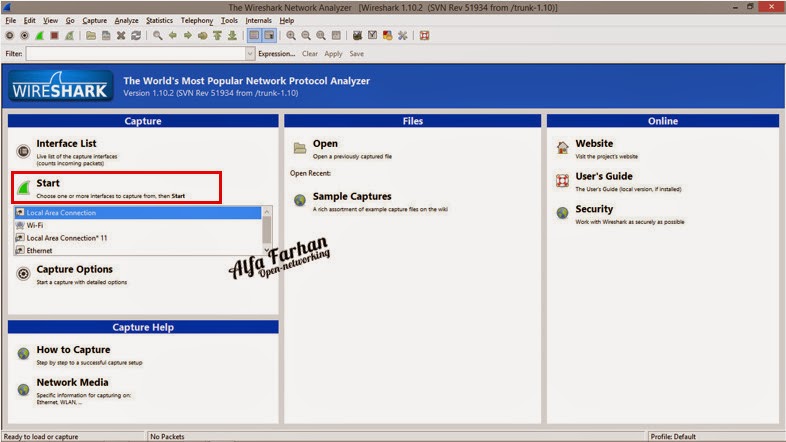Select Local Area Connection interface
The image size is (786, 442).
coord(138,213)
